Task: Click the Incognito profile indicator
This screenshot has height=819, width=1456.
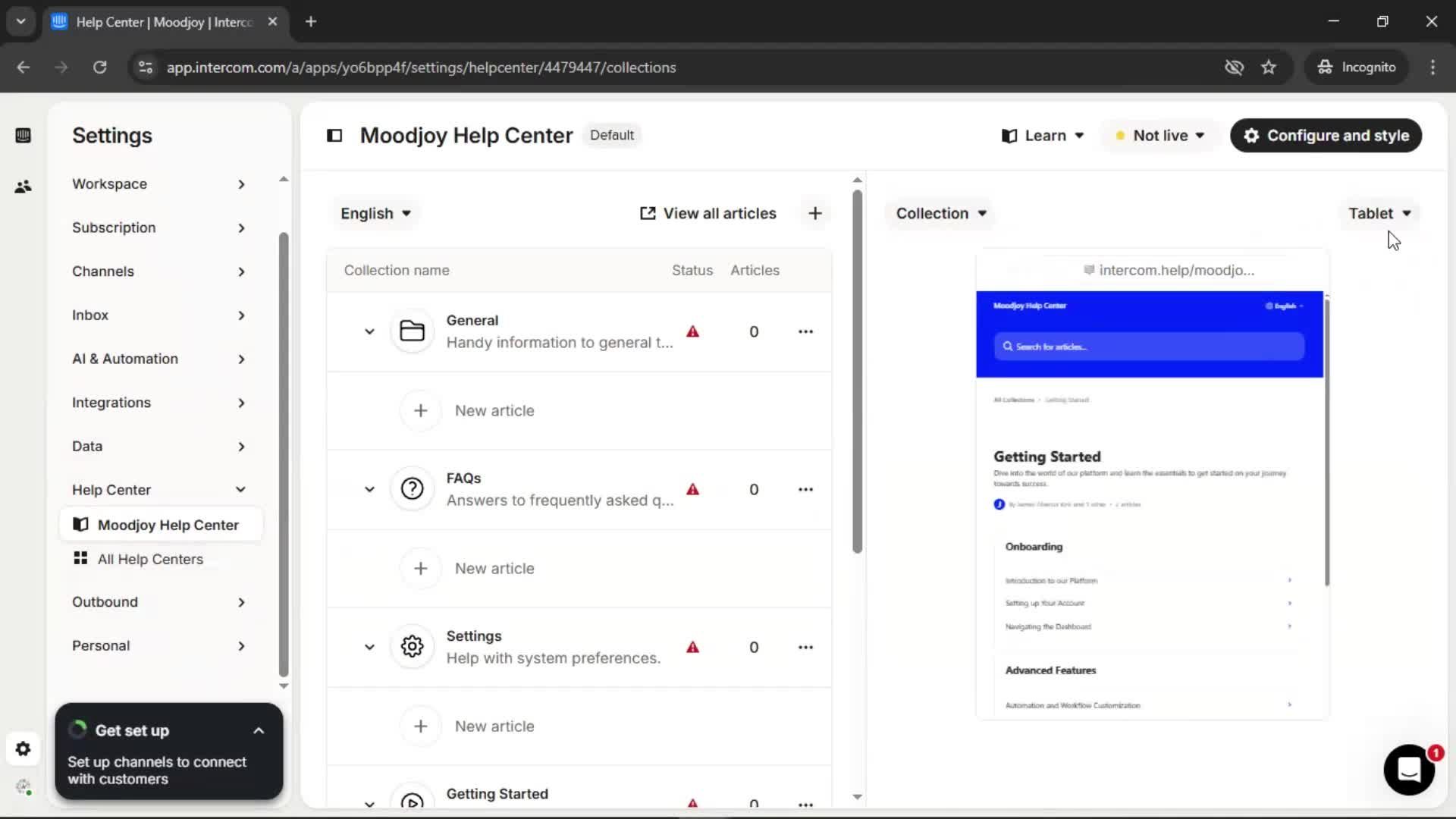Action: pos(1357,67)
